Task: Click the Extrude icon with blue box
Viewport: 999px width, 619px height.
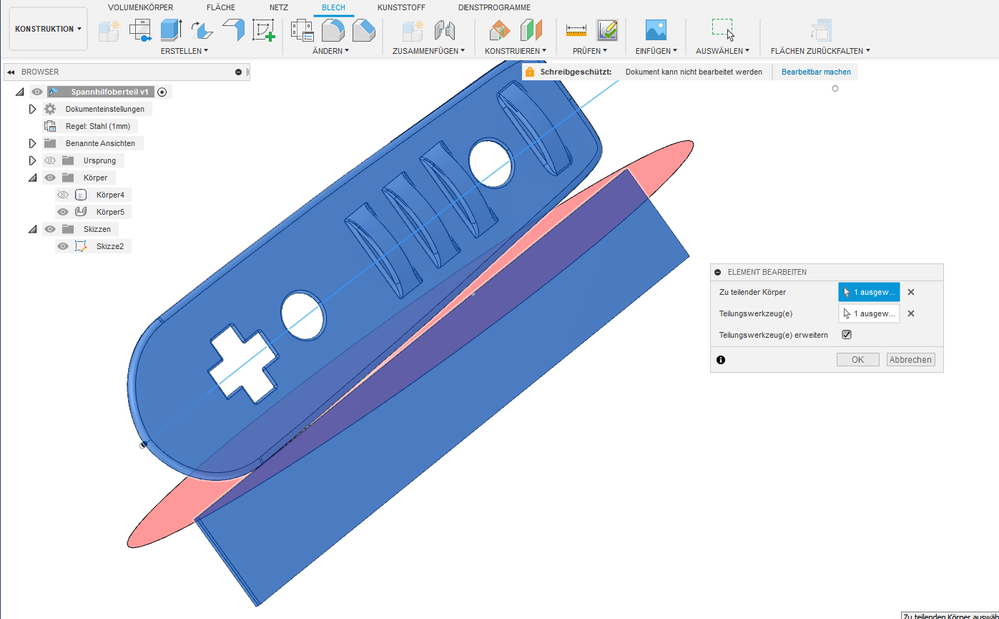Action: pos(171,30)
